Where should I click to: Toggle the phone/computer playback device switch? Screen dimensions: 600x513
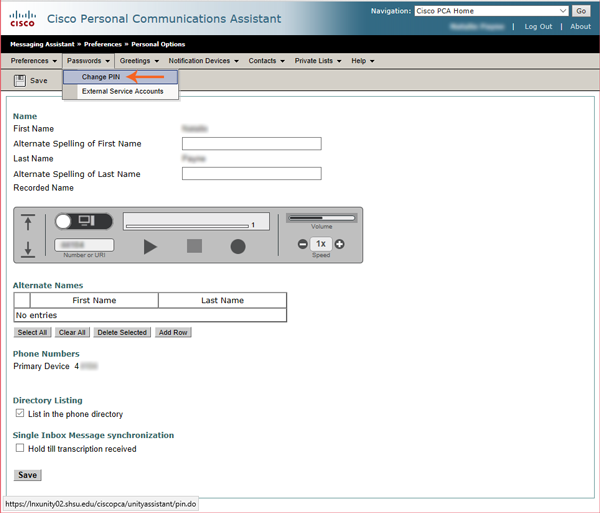(x=75, y=220)
